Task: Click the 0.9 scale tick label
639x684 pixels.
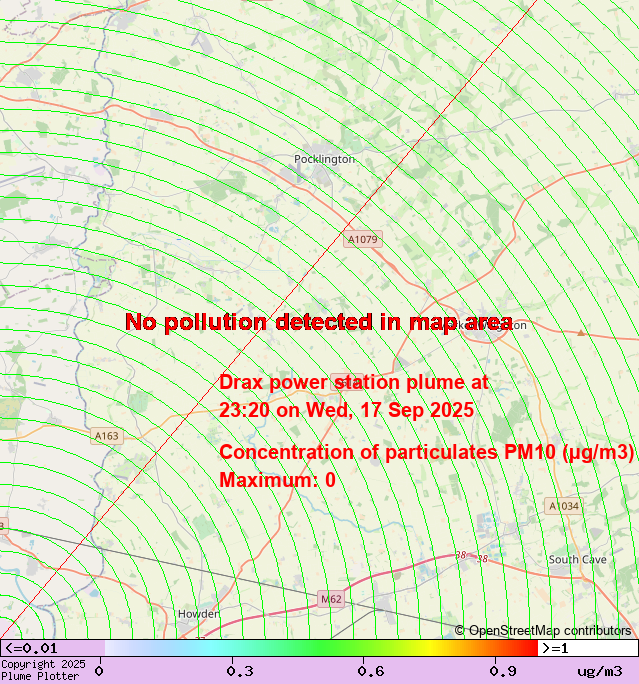Action: click(503, 671)
